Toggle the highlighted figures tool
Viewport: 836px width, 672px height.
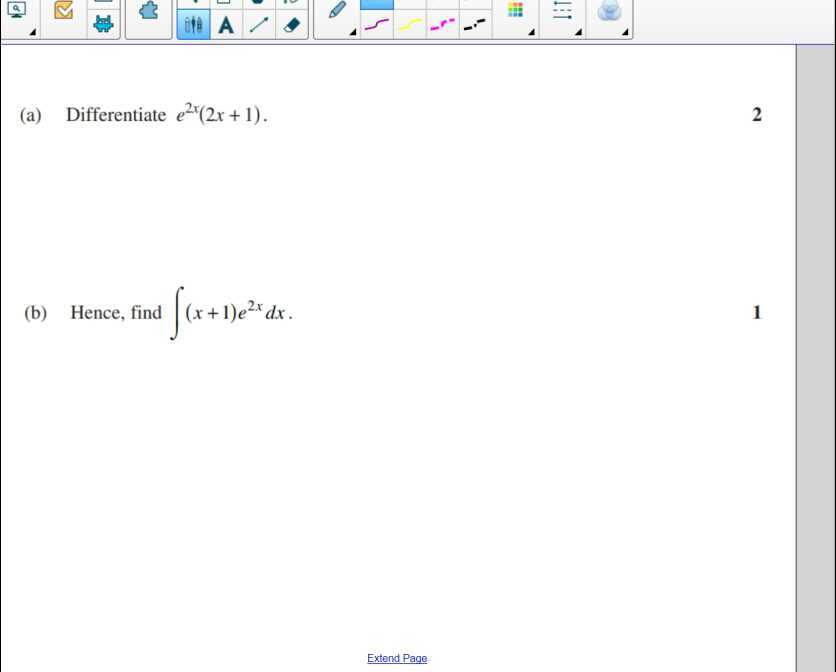tap(192, 24)
